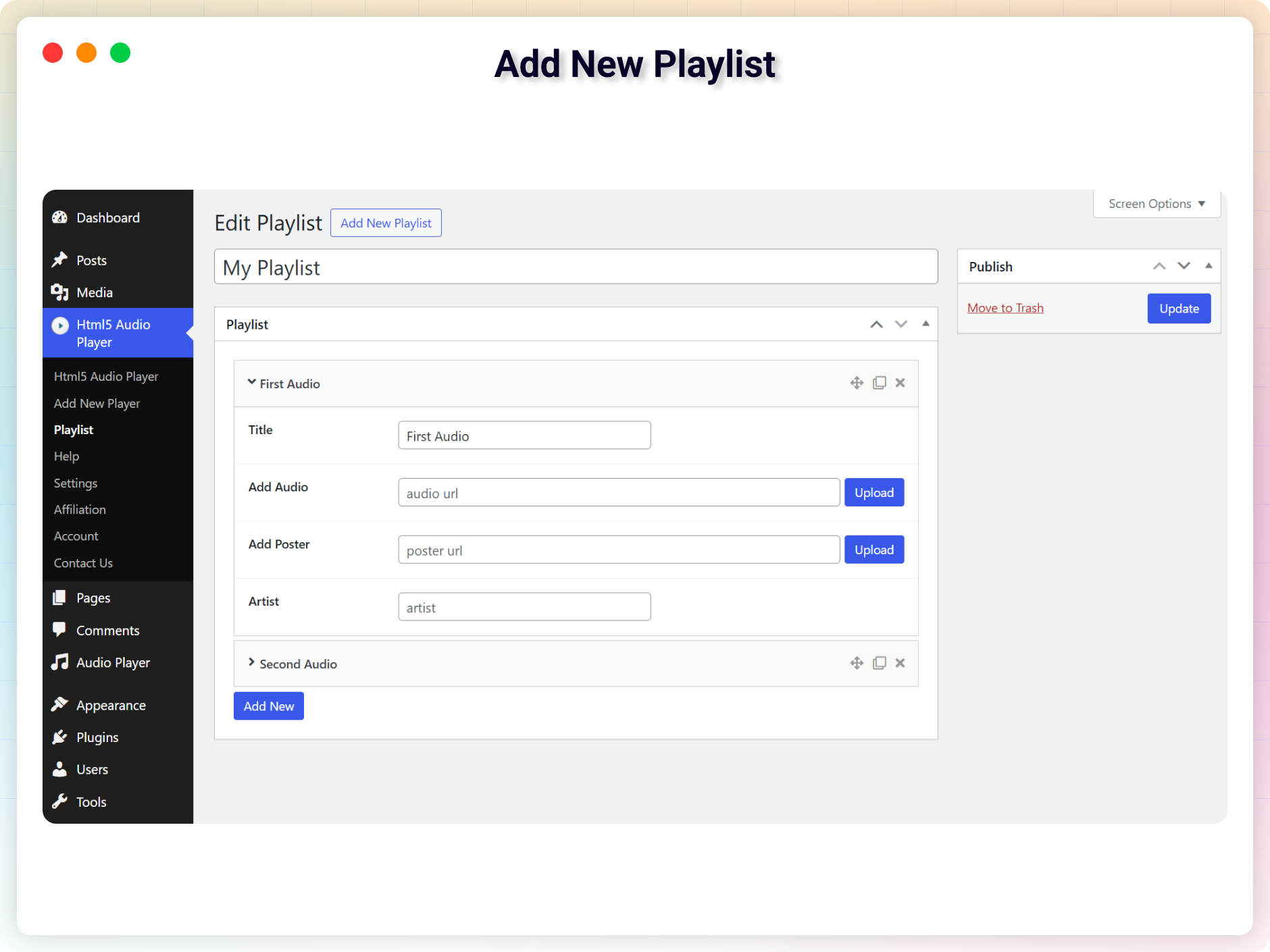Click the Audio Player music note icon

(60, 662)
